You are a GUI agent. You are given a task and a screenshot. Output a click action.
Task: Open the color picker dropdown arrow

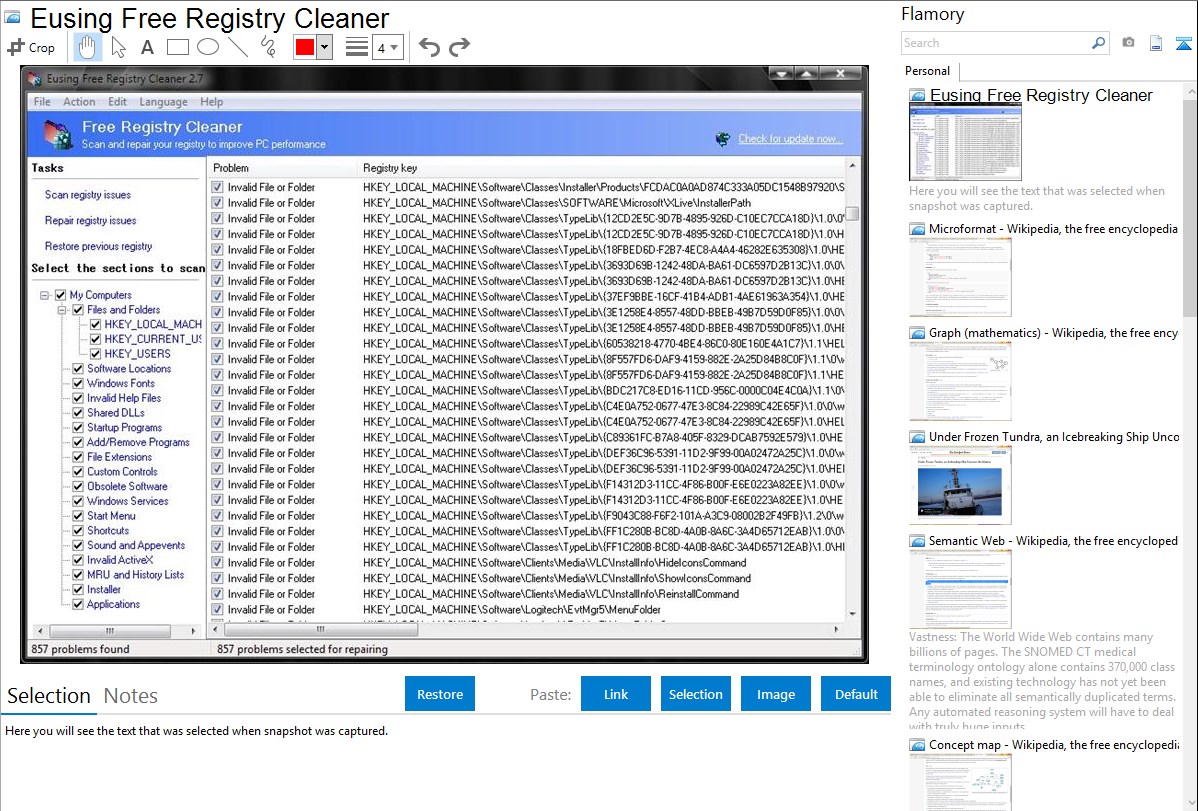(324, 47)
